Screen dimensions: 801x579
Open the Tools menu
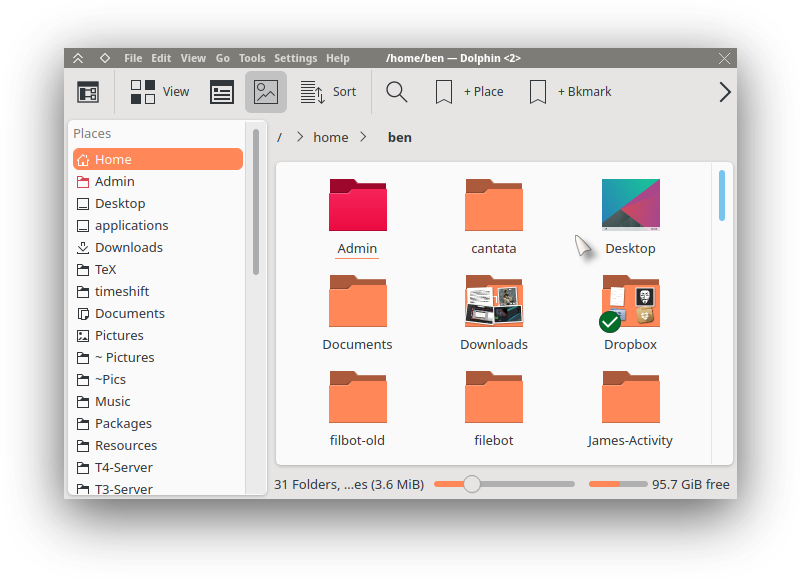pos(252,58)
